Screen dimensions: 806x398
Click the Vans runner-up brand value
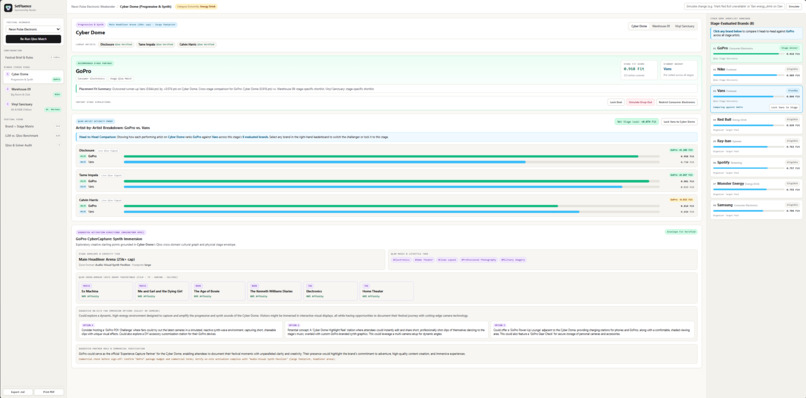click(x=668, y=68)
